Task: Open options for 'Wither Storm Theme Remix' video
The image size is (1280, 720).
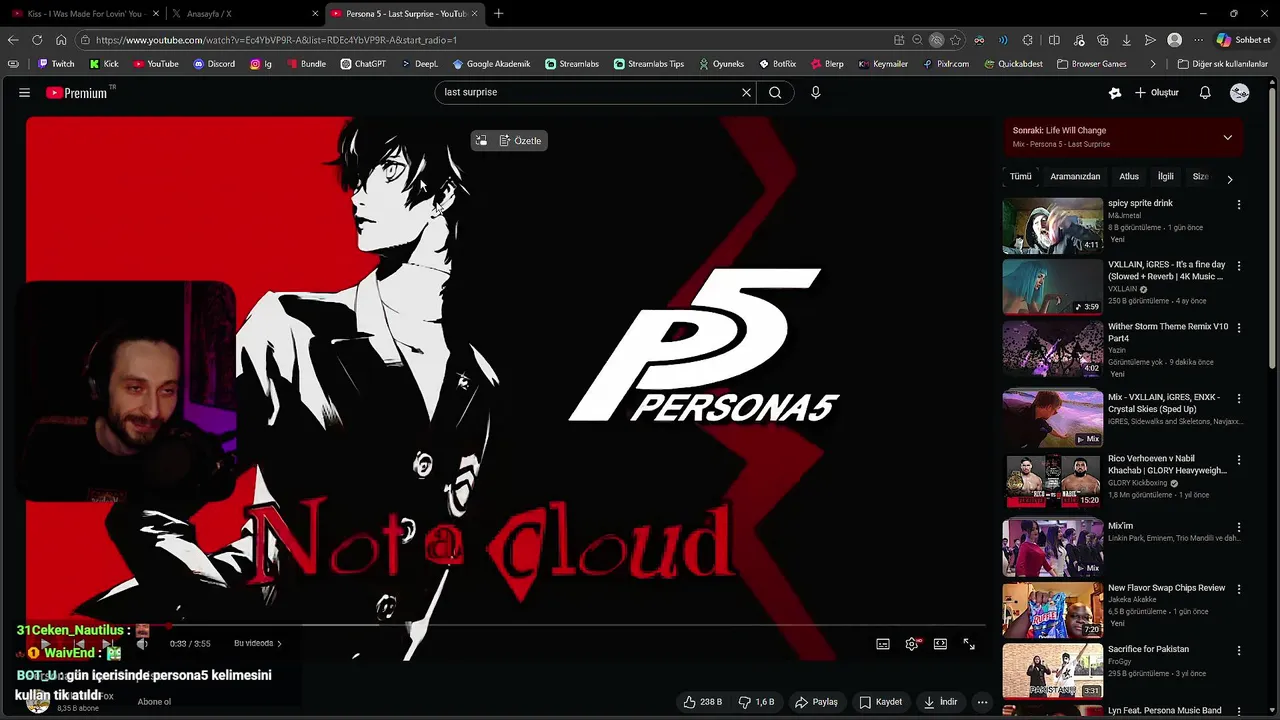Action: tap(1239, 328)
